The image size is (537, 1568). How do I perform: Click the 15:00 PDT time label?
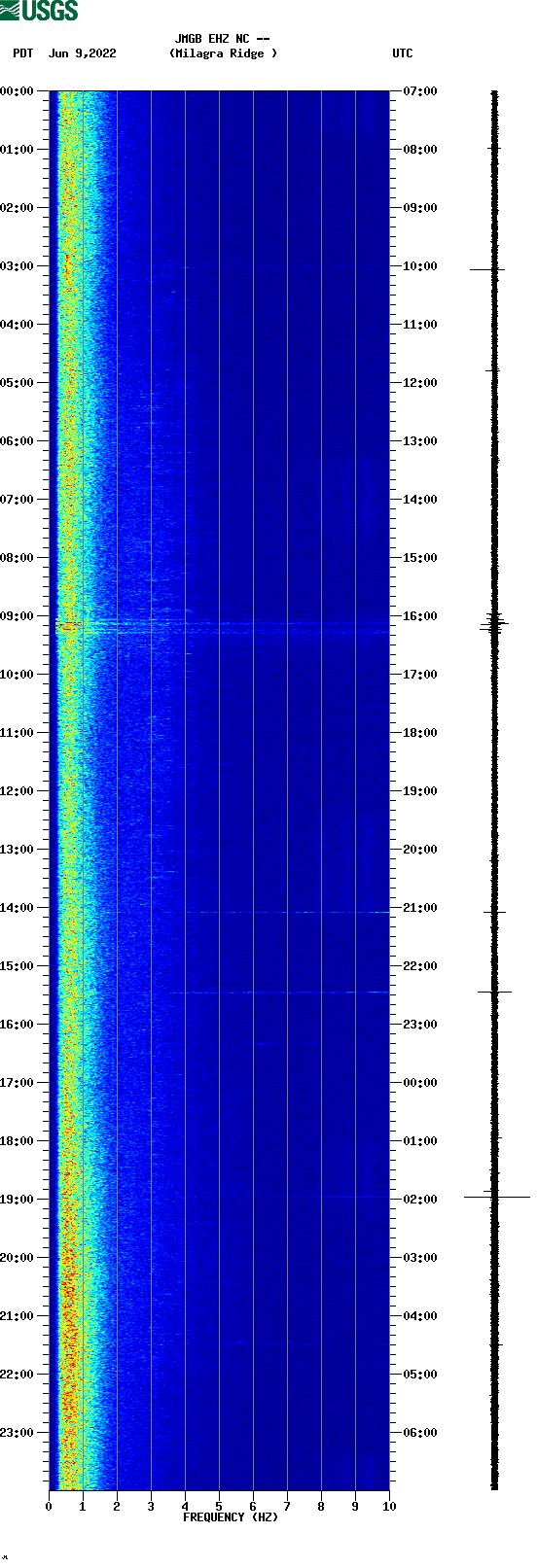[18, 966]
